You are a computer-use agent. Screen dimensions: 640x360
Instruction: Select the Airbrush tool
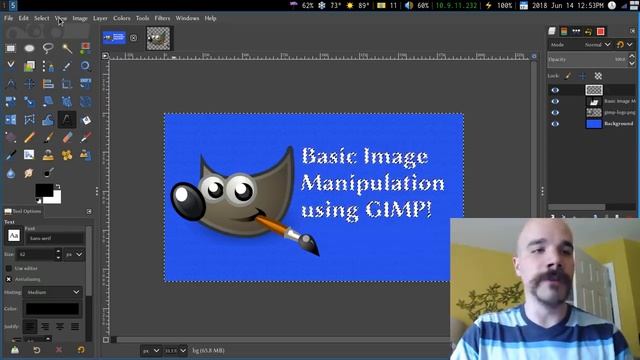(x=86, y=137)
